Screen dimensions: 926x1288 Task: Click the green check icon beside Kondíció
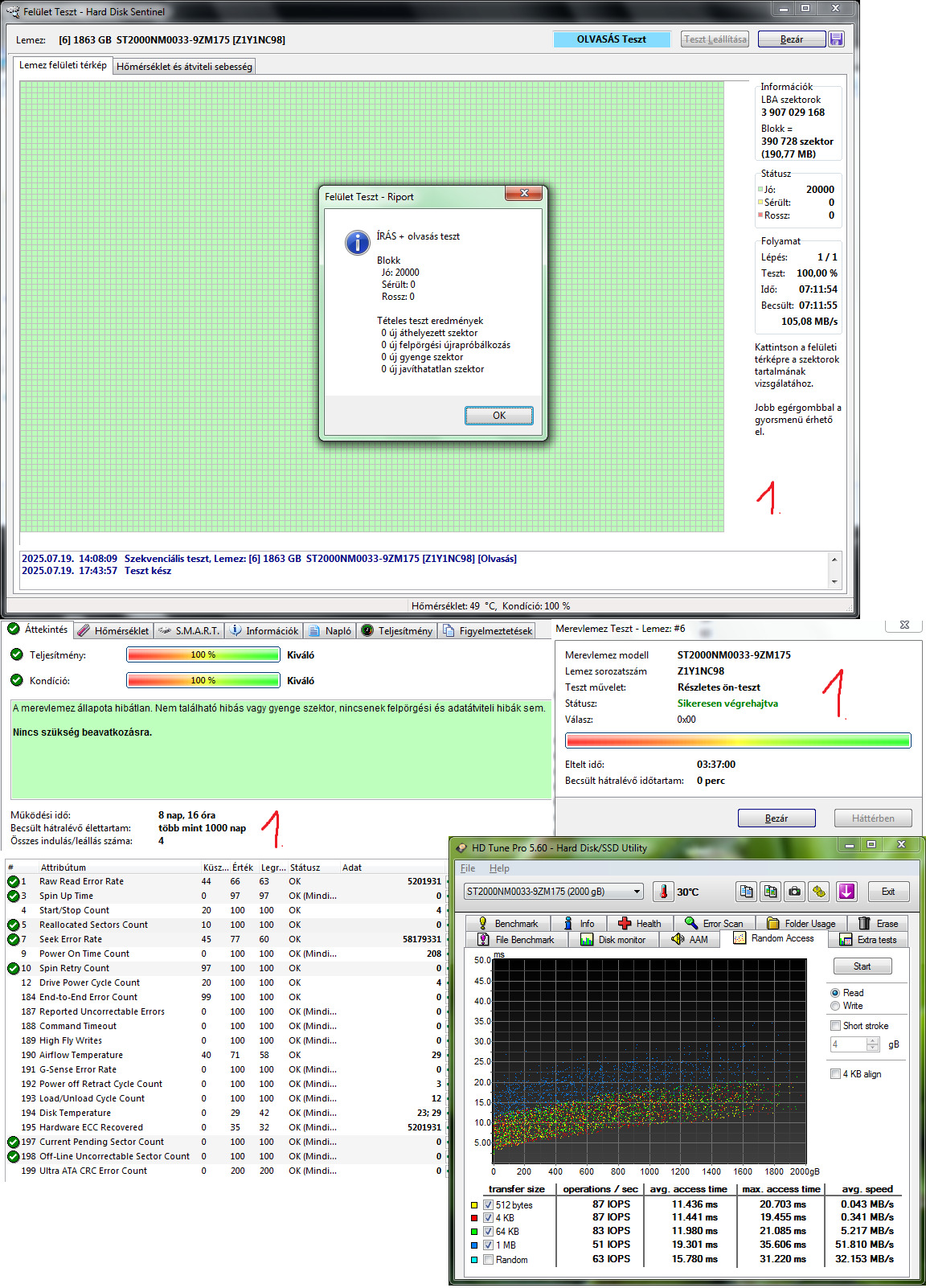16,680
